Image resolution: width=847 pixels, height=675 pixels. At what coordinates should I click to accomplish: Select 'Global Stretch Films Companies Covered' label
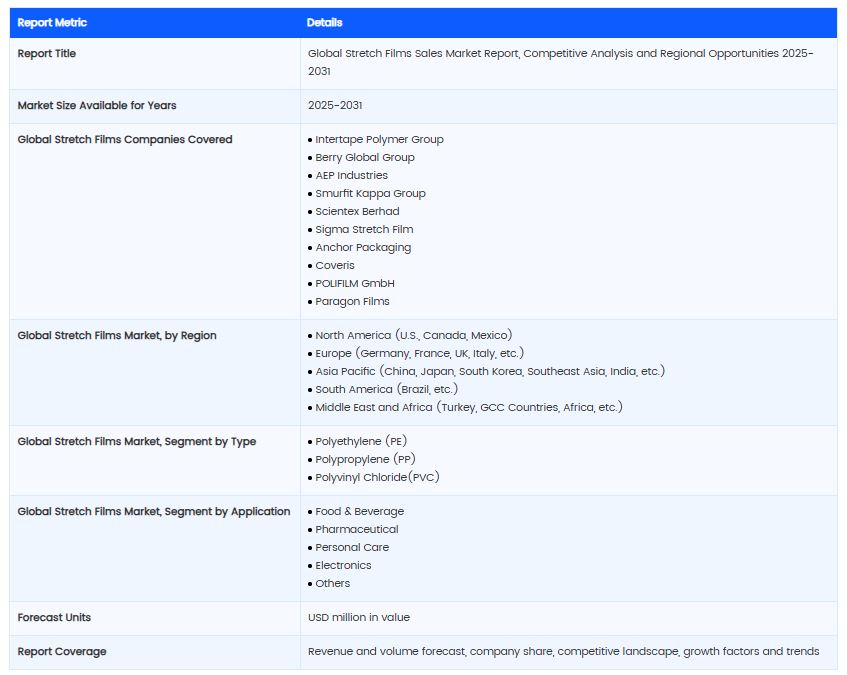[125, 139]
